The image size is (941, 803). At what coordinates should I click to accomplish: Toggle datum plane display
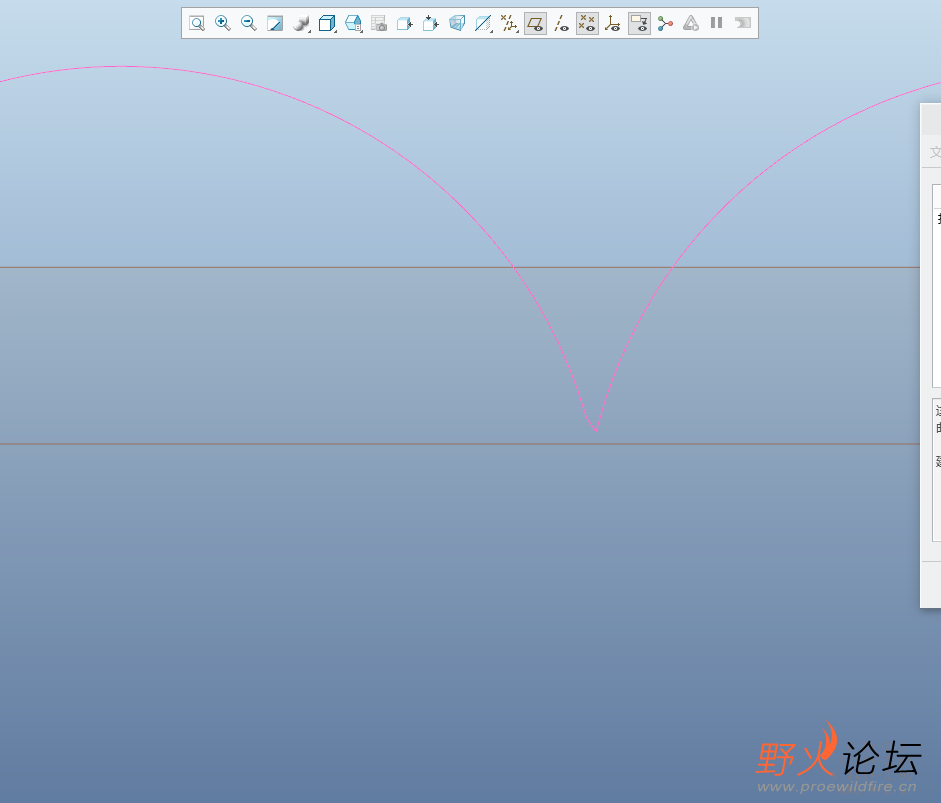click(x=535, y=23)
